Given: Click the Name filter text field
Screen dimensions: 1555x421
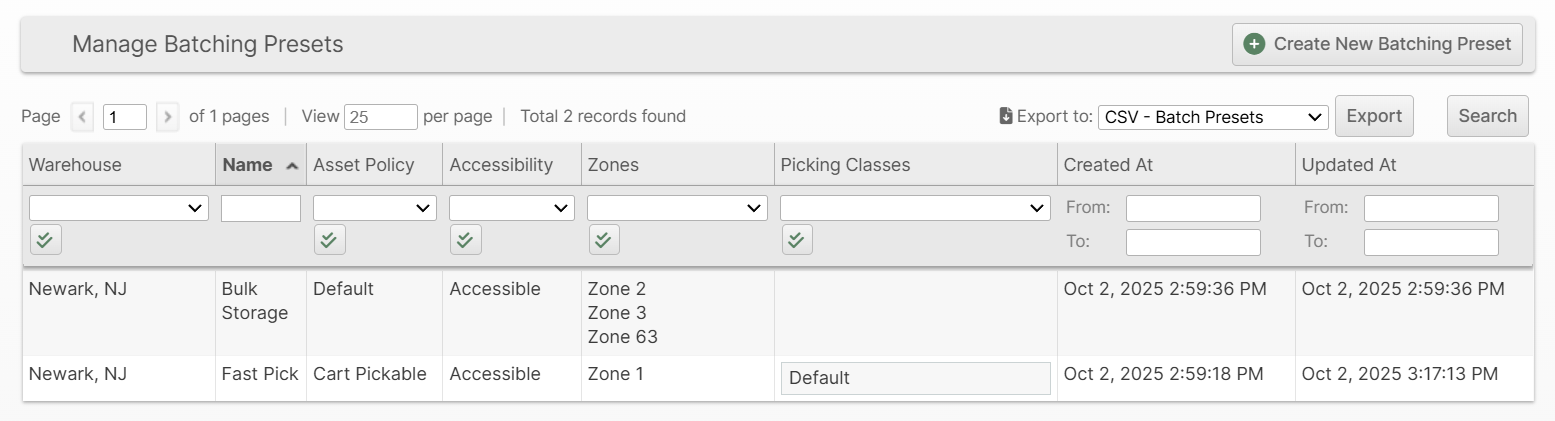Looking at the screenshot, I should (260, 208).
